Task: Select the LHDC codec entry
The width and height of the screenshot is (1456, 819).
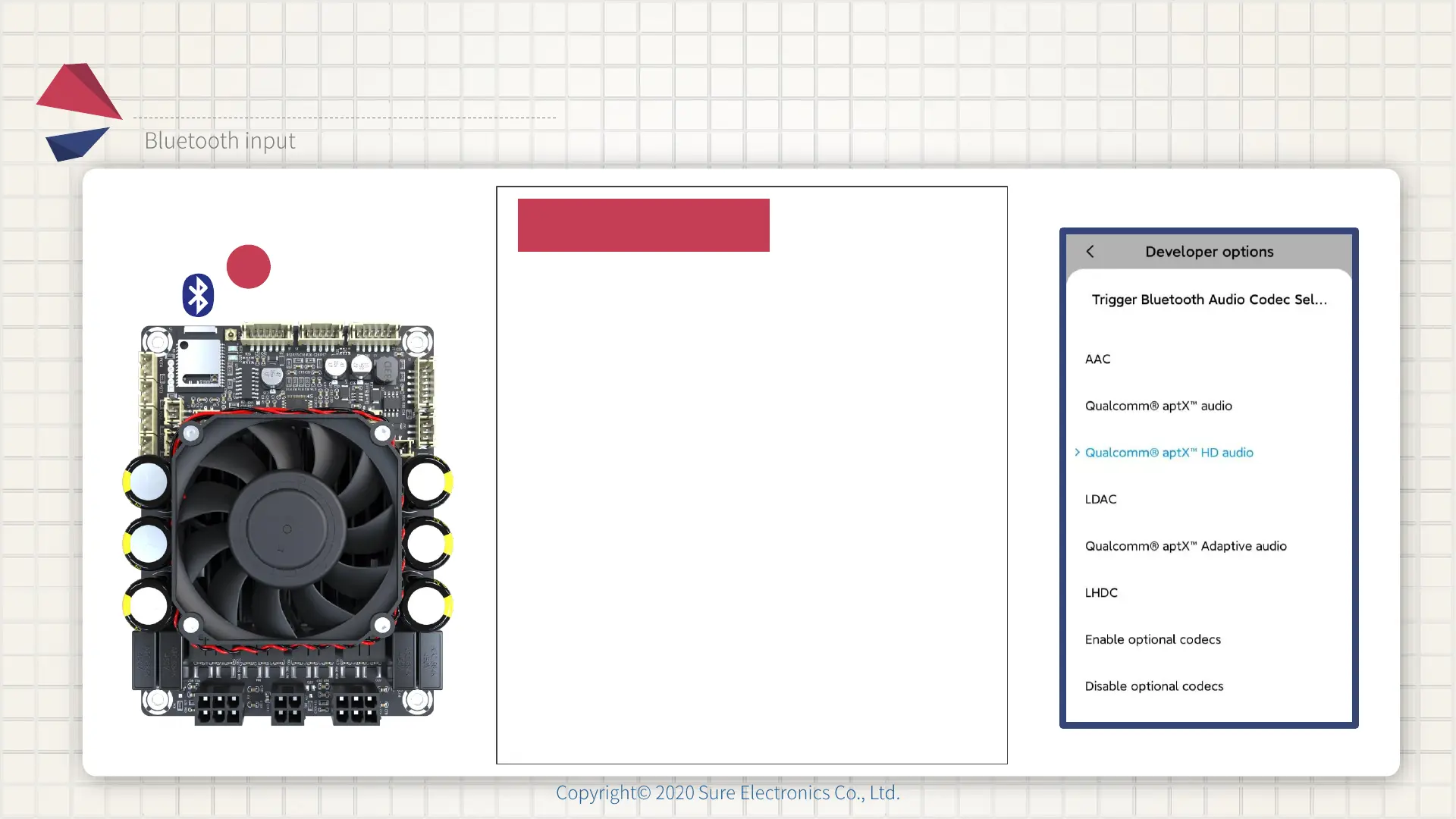Action: (1101, 593)
